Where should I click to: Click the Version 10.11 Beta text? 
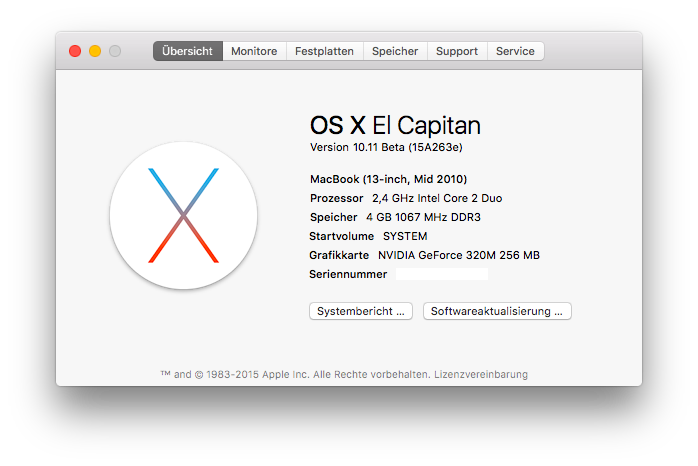(386, 147)
